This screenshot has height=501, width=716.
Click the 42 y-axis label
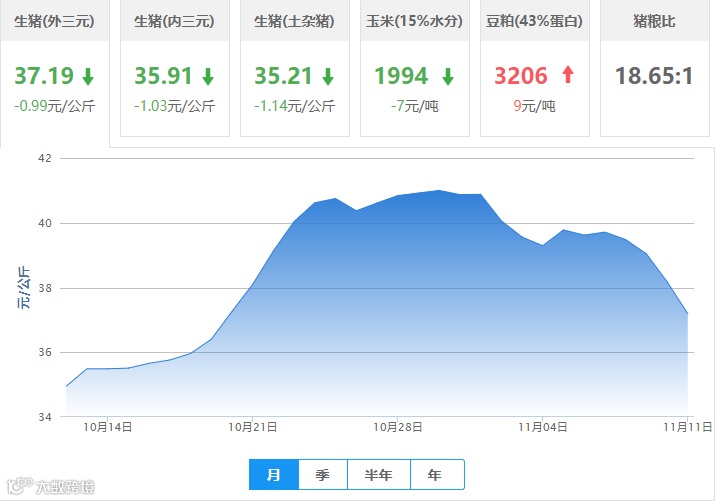click(x=45, y=158)
